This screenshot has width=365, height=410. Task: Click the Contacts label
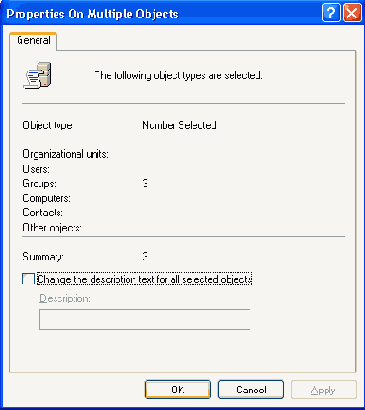click(42, 212)
